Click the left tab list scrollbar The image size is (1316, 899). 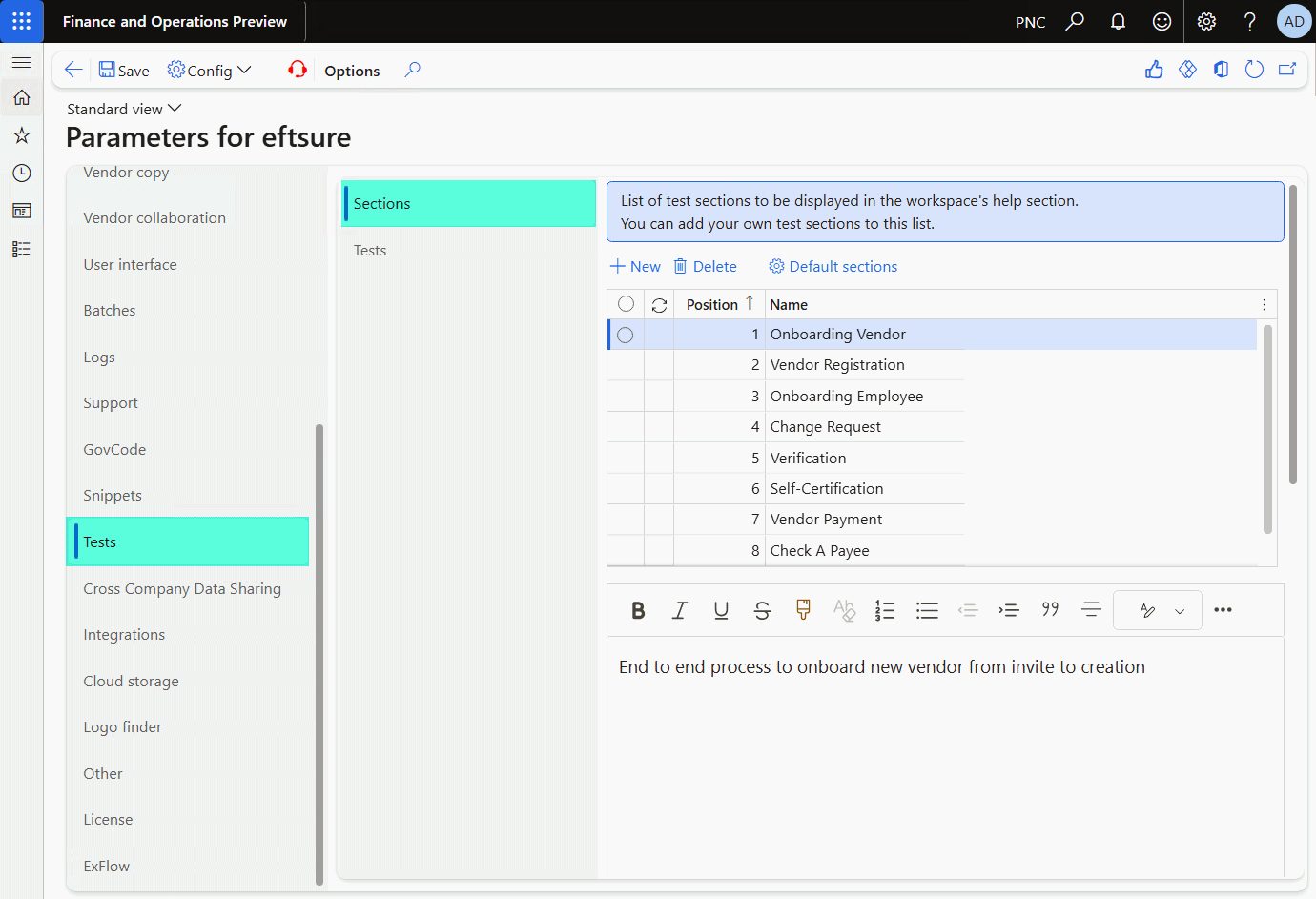tap(319, 655)
